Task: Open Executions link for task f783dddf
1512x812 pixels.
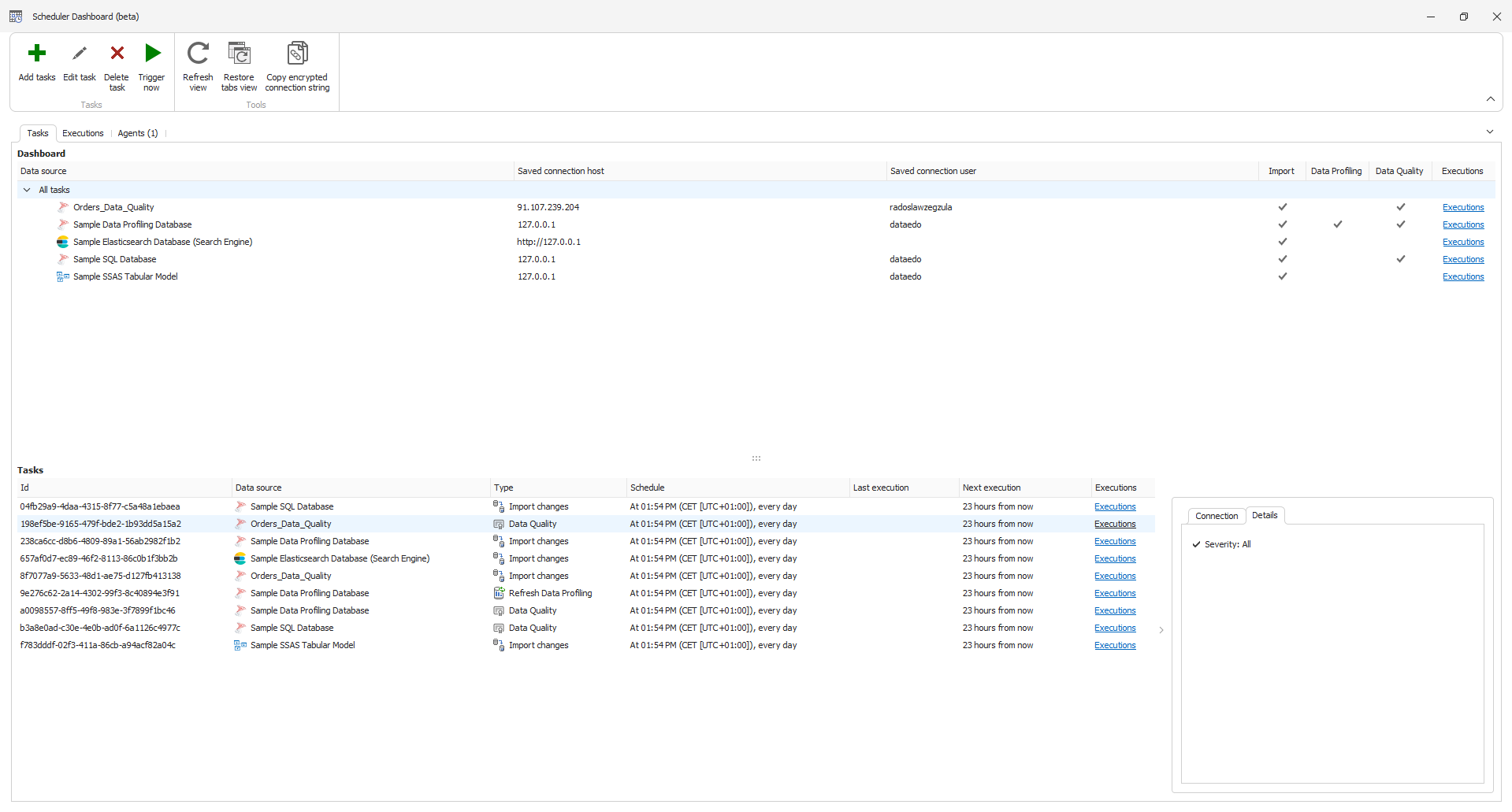Action: [x=1115, y=645]
